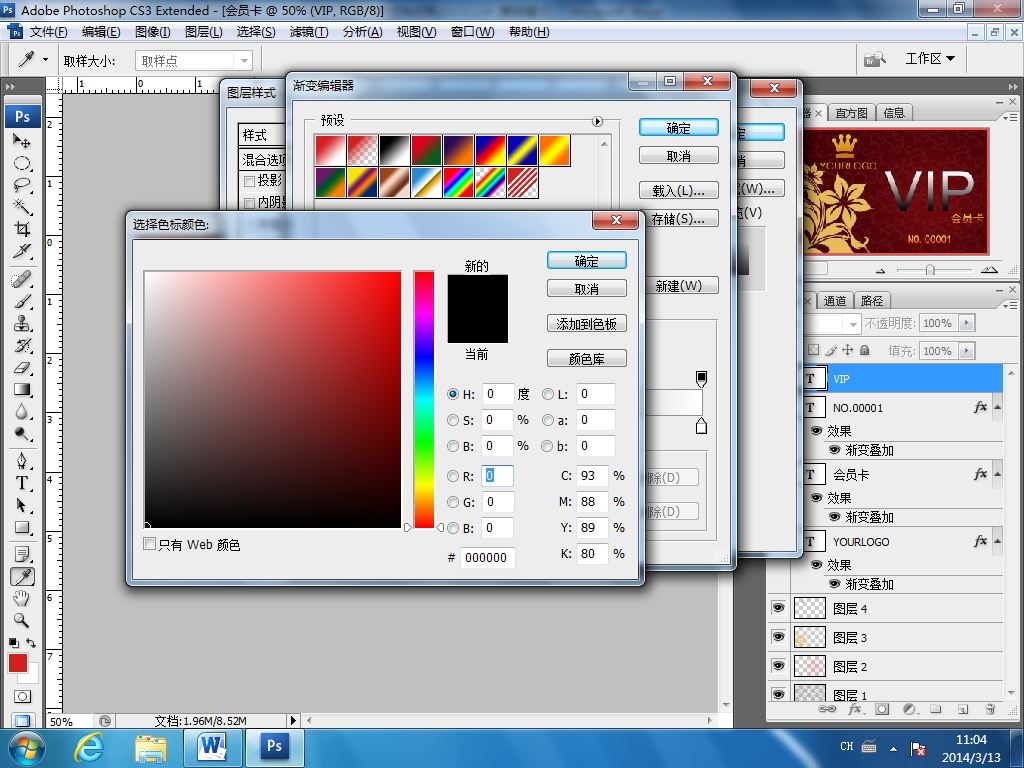
Task: Open the 滤镜(T) menu
Action: point(309,31)
